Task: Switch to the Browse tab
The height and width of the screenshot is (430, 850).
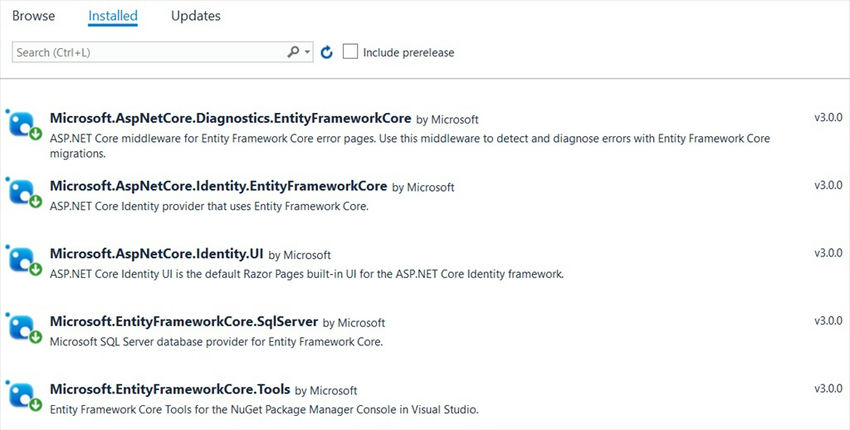Action: point(34,16)
